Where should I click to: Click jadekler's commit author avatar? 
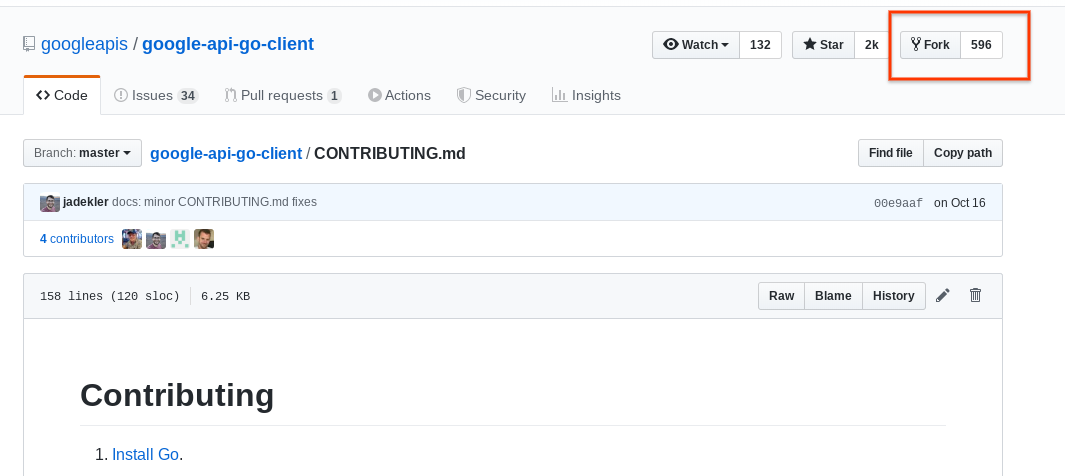(50, 203)
